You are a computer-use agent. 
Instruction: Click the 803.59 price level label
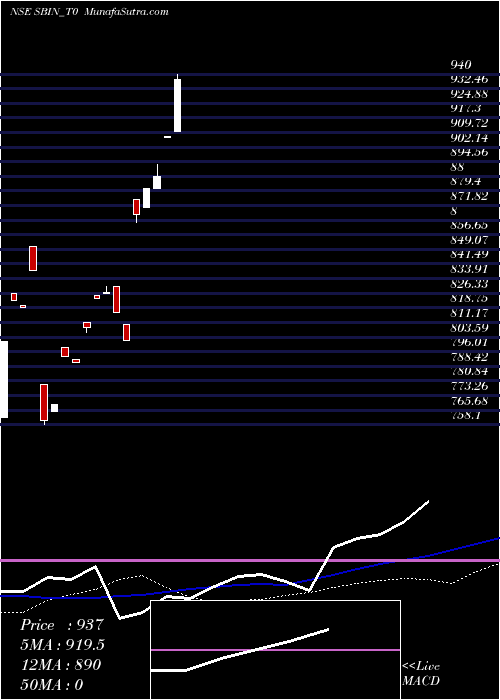click(469, 328)
